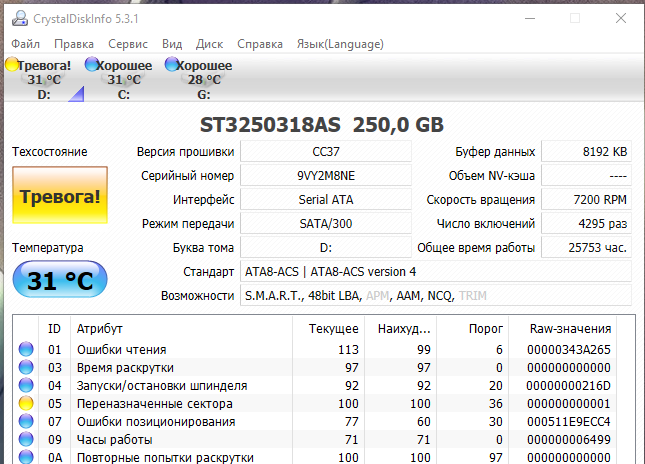The image size is (645, 464).
Task: Click the standard field ATA8-ACS version 4
Action: [436, 271]
